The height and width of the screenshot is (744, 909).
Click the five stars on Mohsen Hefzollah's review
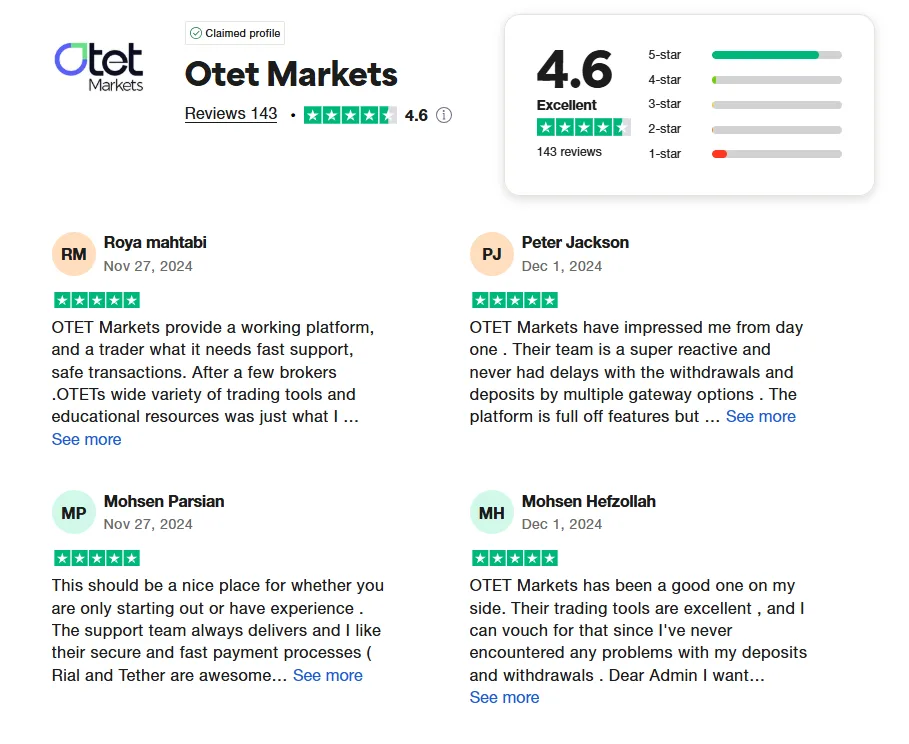click(x=514, y=558)
